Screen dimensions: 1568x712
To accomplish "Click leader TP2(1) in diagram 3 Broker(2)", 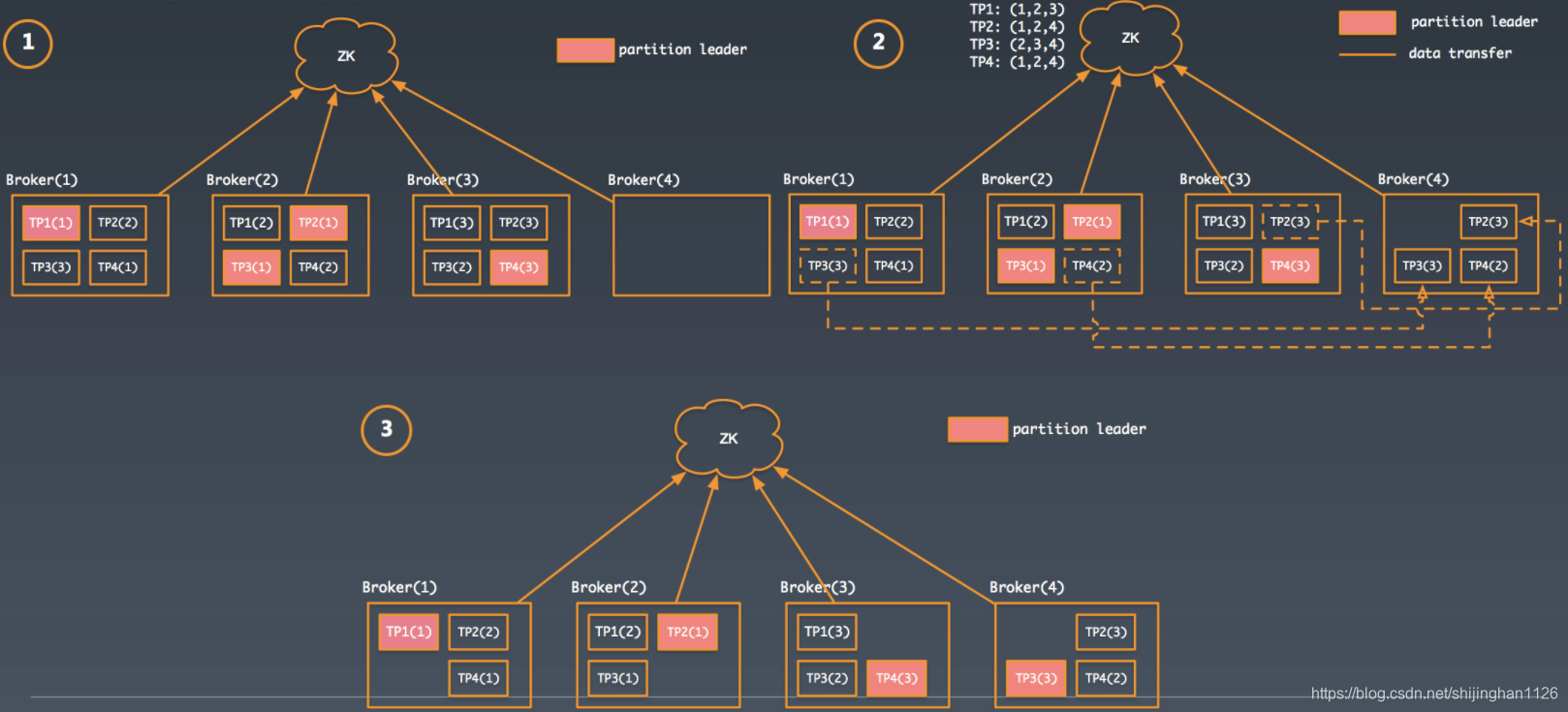I will [688, 632].
